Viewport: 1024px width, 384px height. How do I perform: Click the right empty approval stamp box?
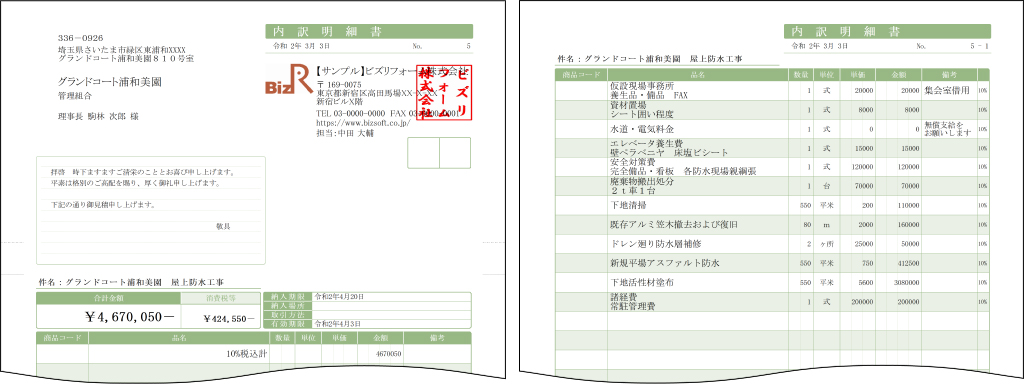455,153
